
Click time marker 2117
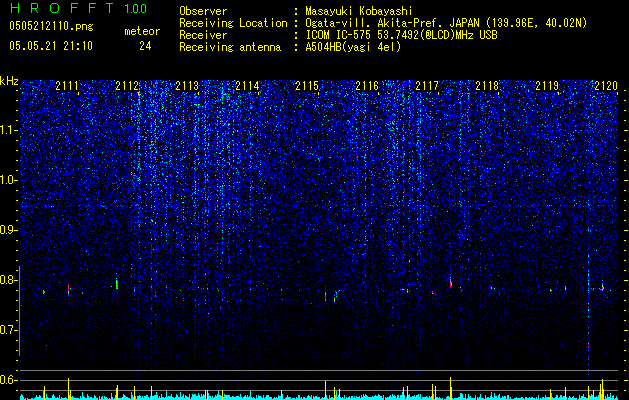(427, 86)
